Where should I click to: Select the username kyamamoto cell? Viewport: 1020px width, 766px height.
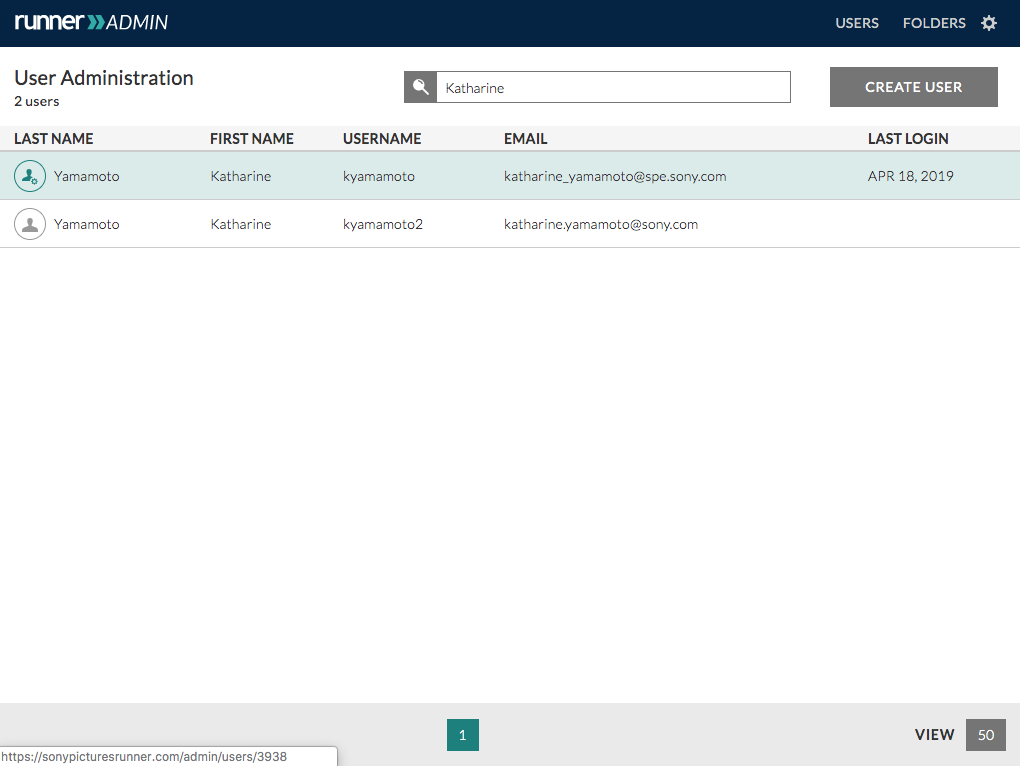379,176
